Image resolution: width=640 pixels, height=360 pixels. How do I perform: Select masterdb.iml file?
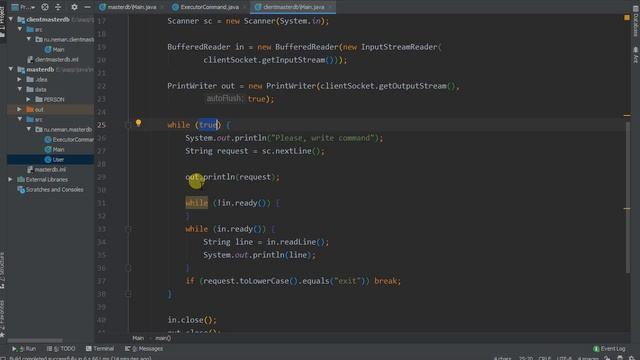tap(46, 169)
